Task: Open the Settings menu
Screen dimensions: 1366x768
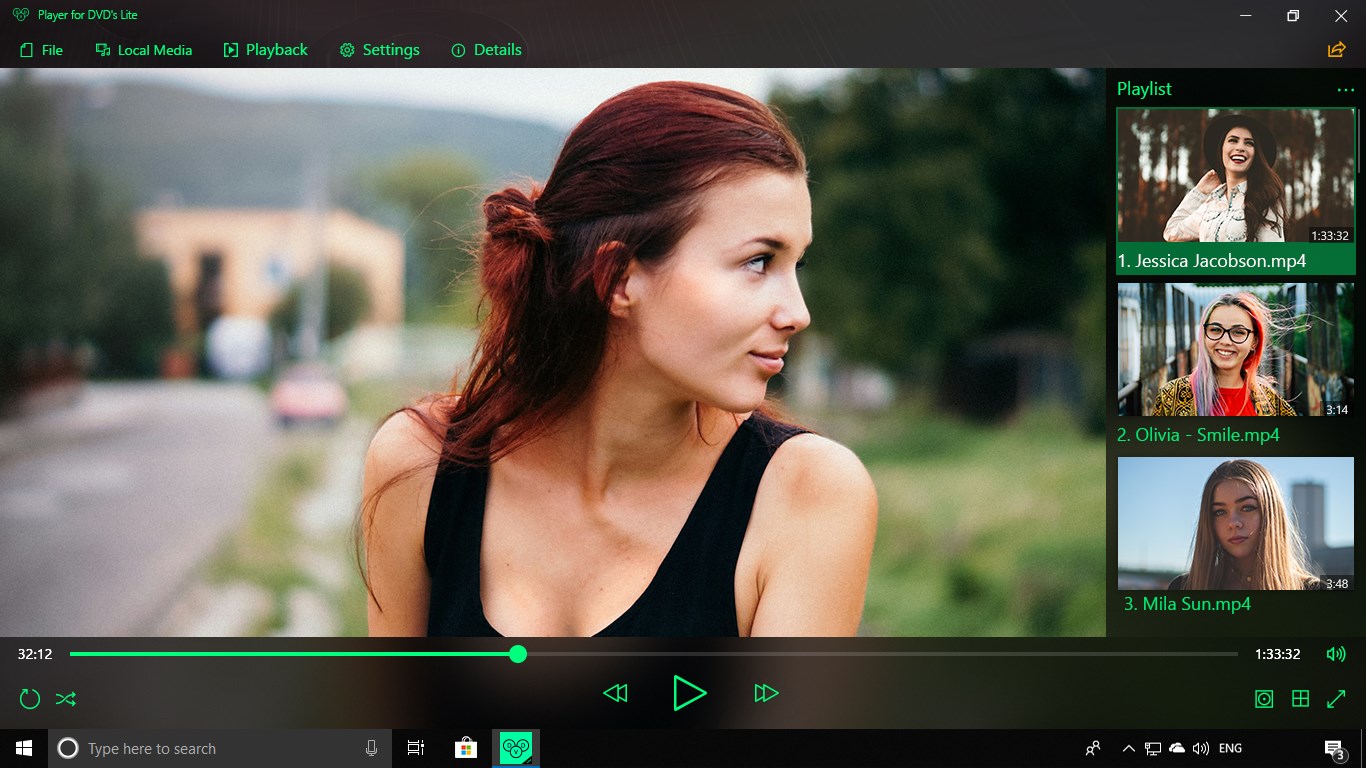Action: pos(379,49)
